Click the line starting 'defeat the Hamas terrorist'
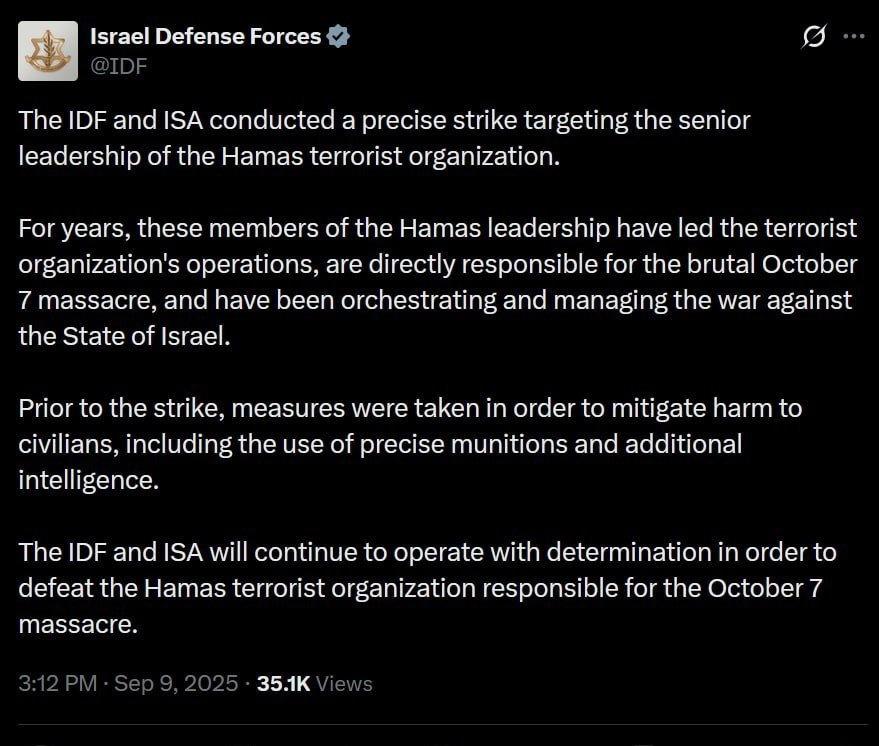The image size is (879, 746). (420, 588)
